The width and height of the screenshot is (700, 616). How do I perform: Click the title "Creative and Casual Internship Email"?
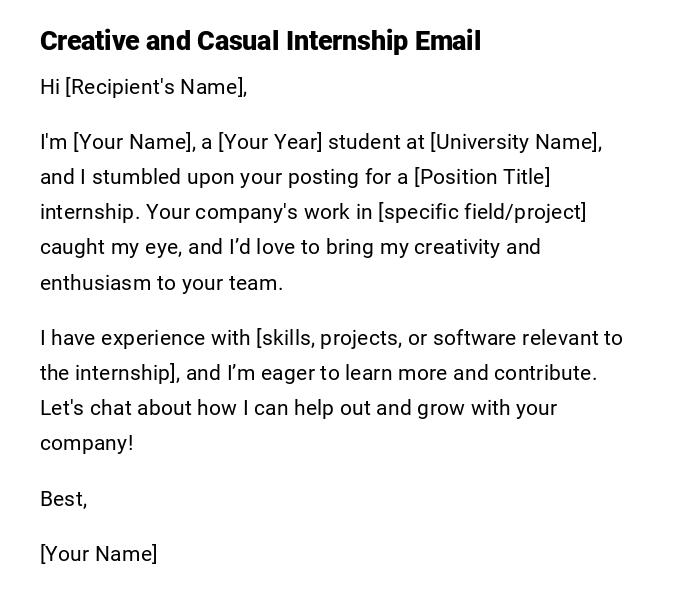pyautogui.click(x=260, y=41)
